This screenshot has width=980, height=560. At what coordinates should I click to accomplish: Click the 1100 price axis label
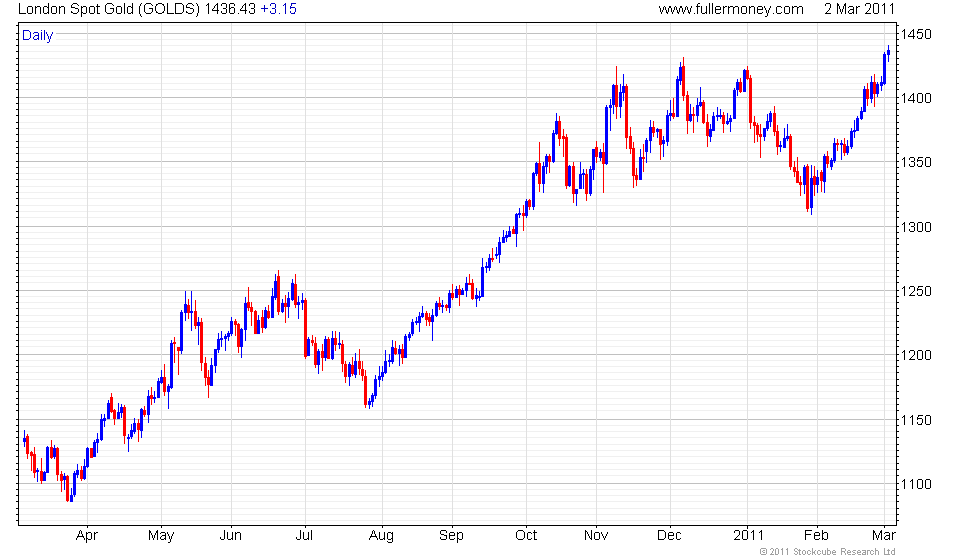916,484
